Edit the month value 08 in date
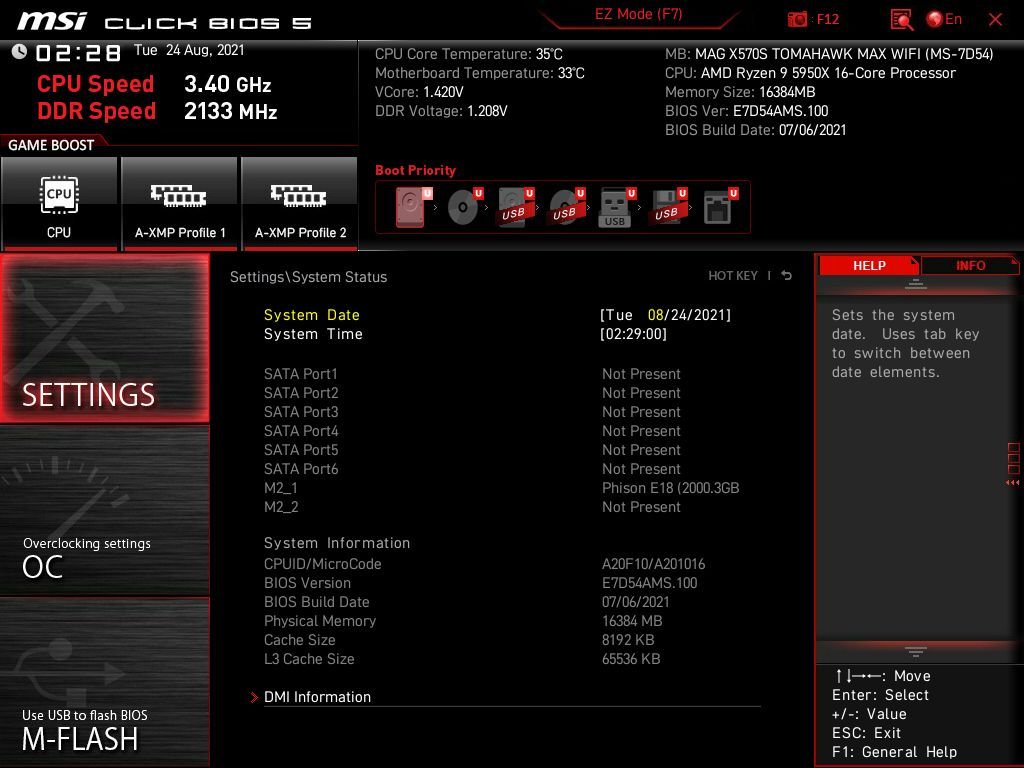 click(x=655, y=315)
